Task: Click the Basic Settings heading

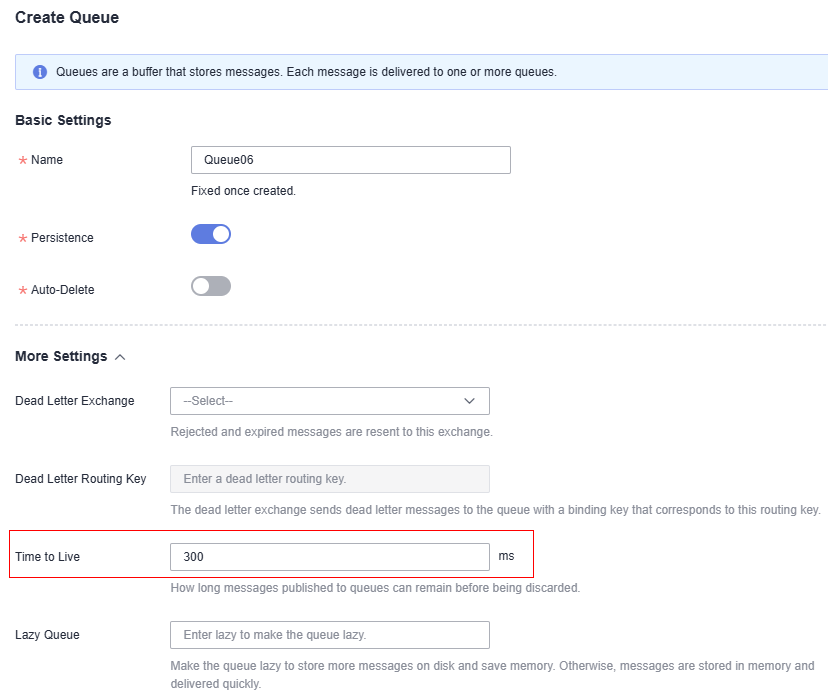Action: coord(63,120)
